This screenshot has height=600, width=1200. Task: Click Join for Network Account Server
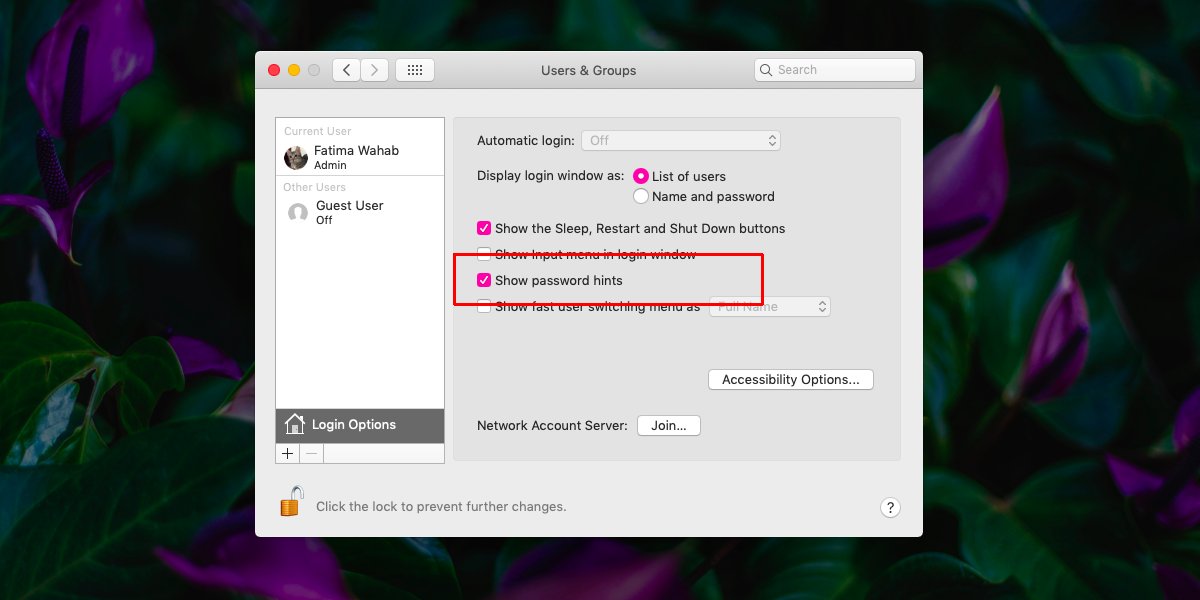tap(668, 425)
